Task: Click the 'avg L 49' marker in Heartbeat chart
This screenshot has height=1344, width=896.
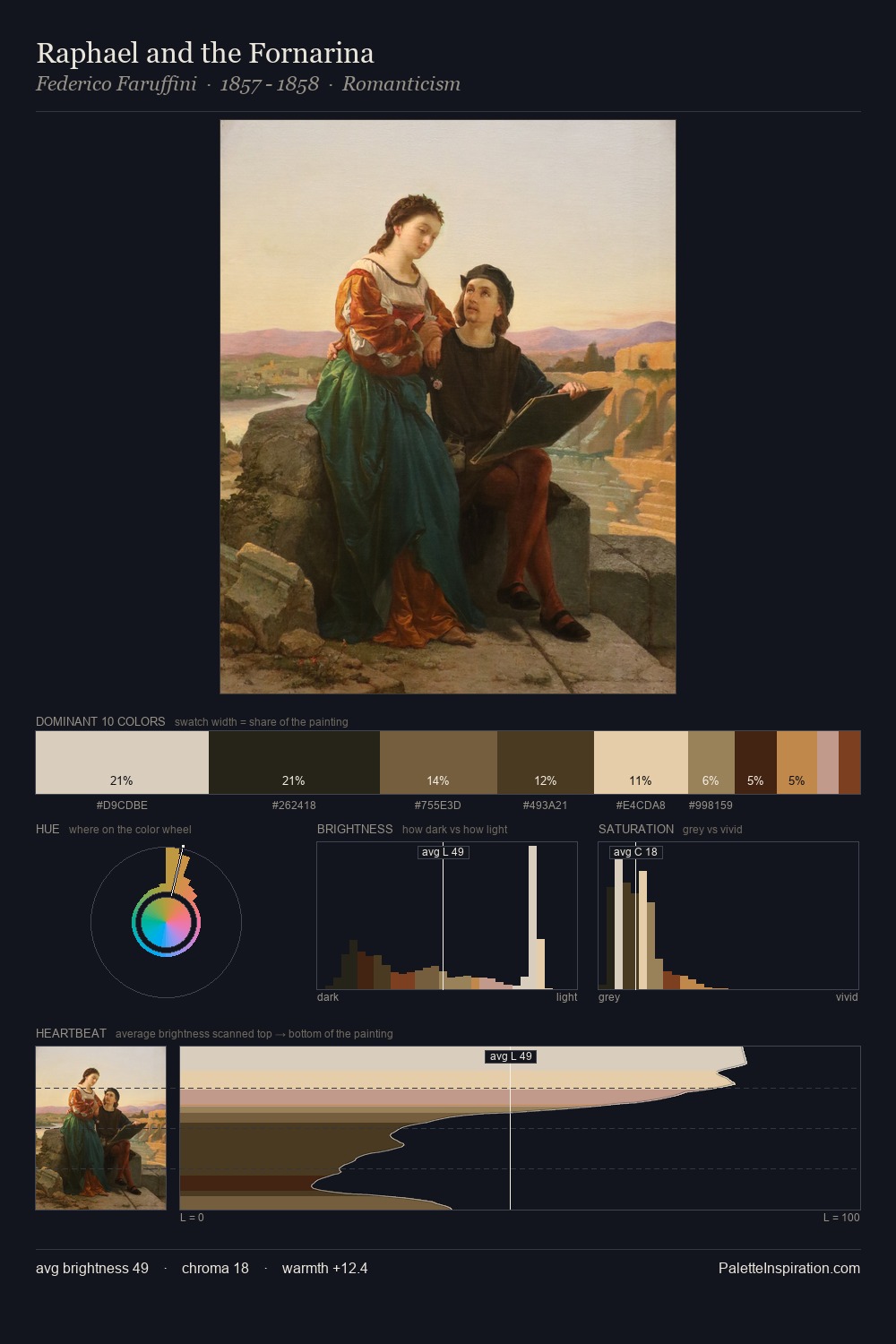Action: pos(511,1056)
